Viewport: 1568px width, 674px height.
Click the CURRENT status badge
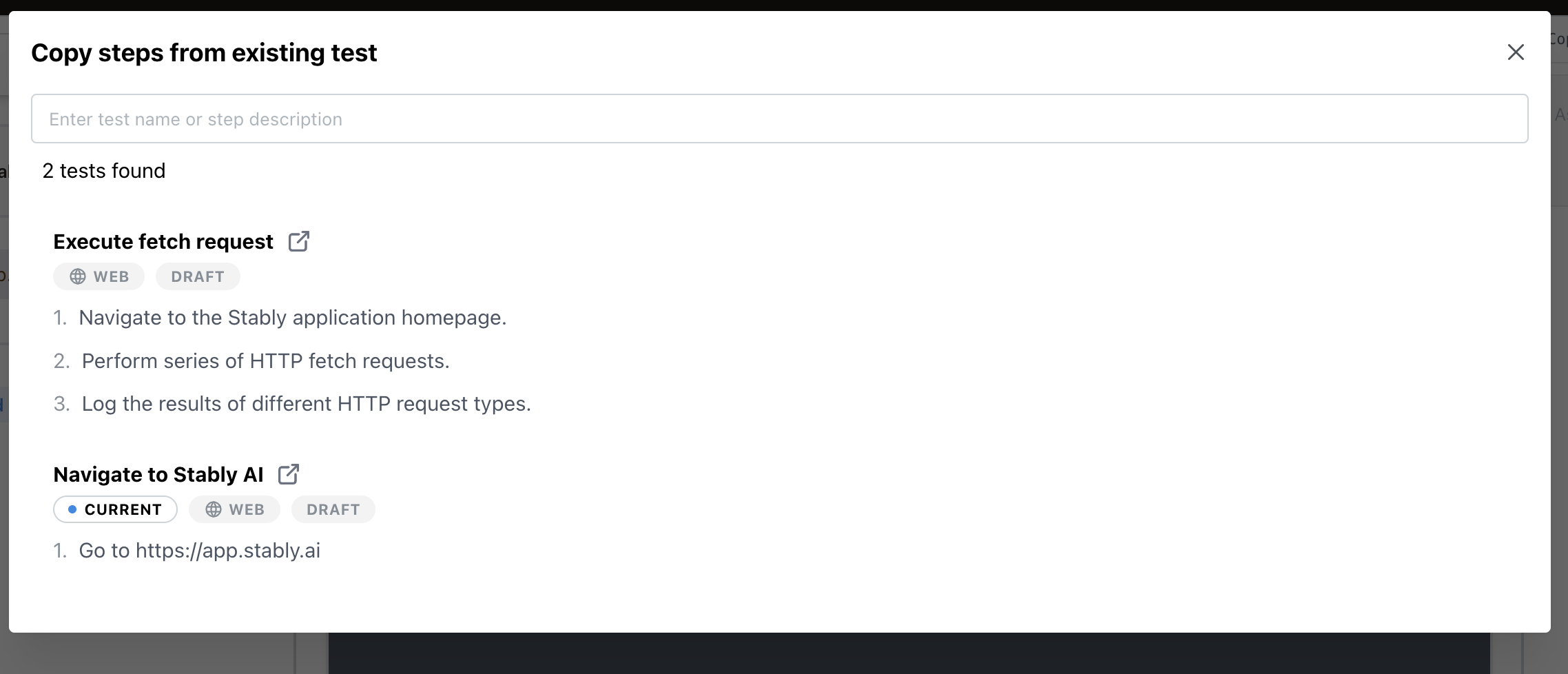click(x=116, y=509)
